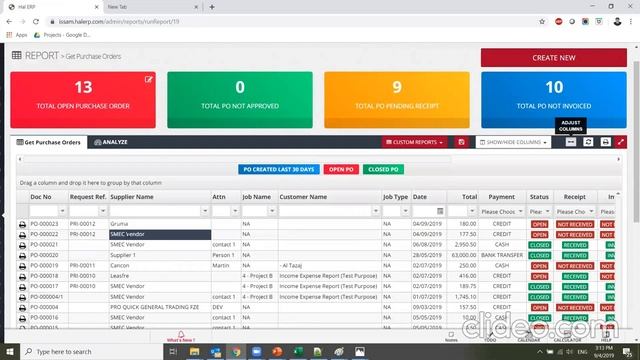The width and height of the screenshot is (640, 360).
Task: Switch to the Analyze tab
Action: pos(111,142)
